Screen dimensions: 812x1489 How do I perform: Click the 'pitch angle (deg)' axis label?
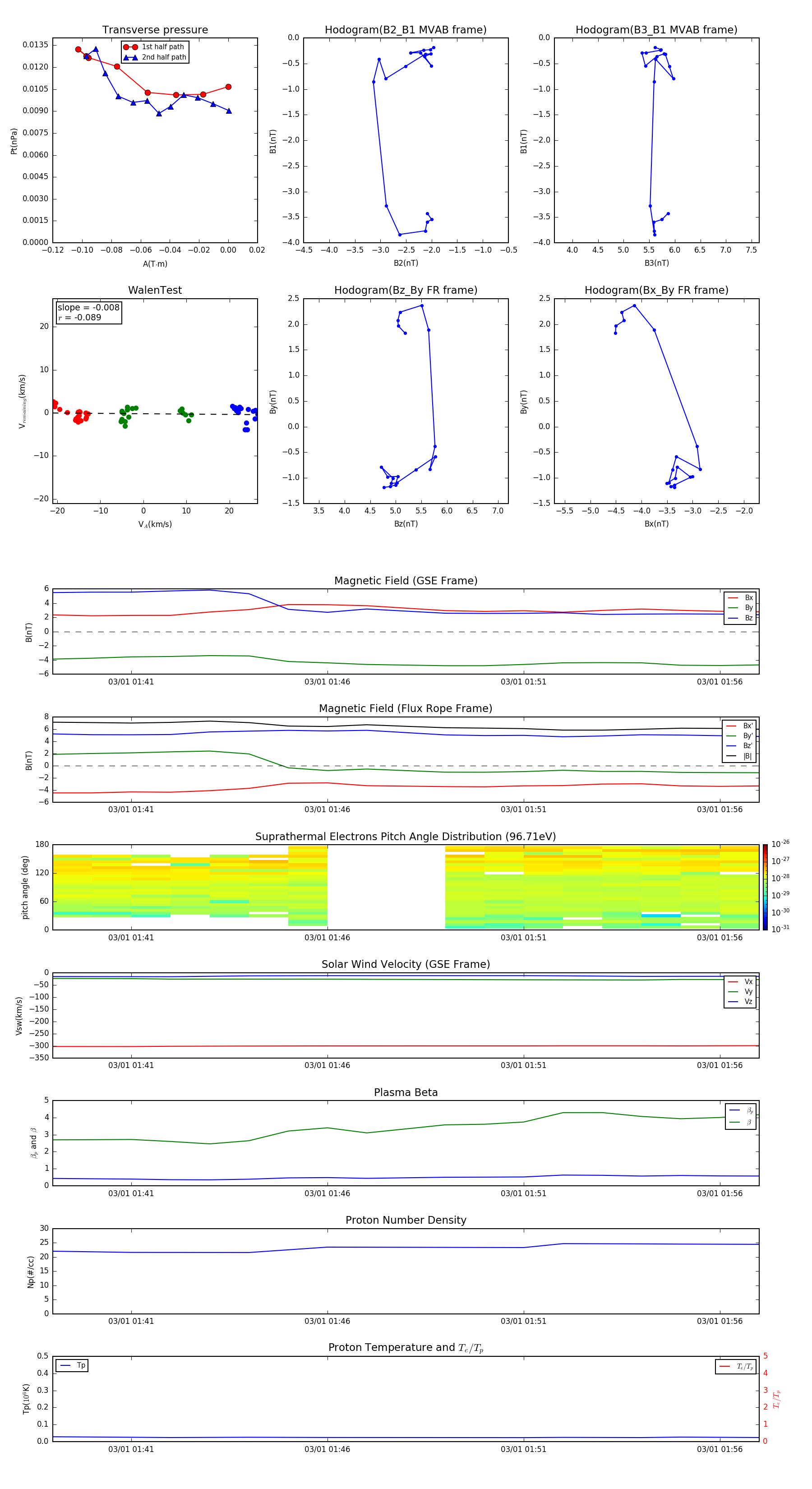[x=25, y=887]
